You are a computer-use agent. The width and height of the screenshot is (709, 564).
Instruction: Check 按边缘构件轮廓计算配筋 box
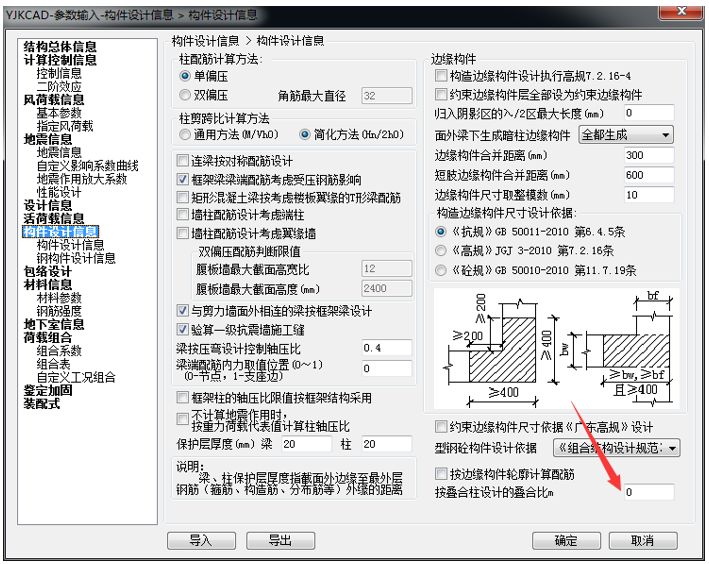(x=440, y=474)
